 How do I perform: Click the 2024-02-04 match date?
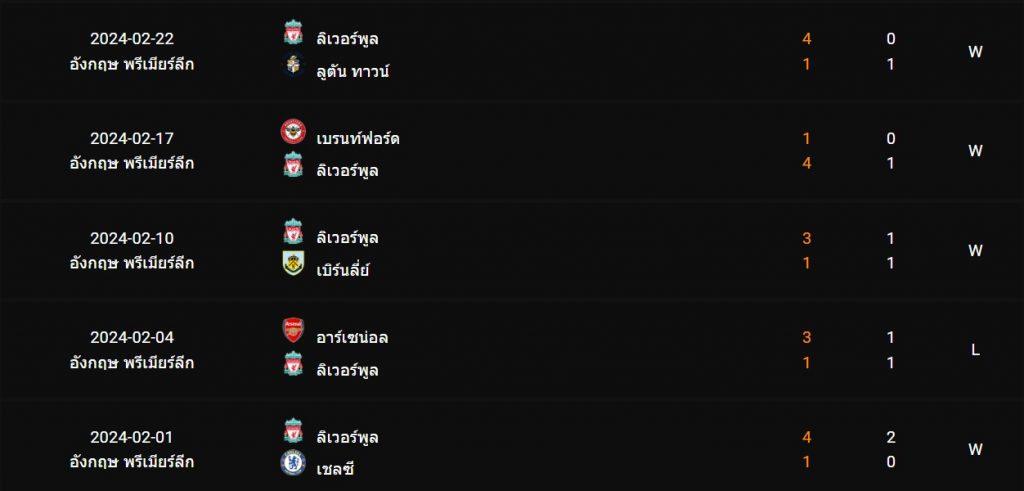(x=132, y=338)
